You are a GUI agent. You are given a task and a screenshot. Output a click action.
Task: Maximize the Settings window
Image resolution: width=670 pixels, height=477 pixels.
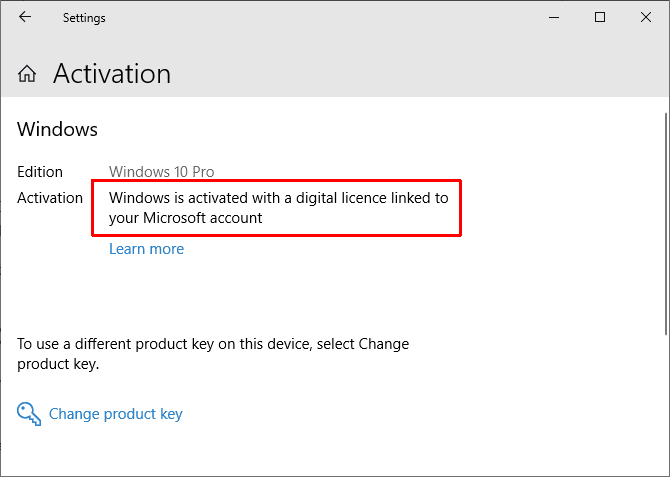(600, 17)
